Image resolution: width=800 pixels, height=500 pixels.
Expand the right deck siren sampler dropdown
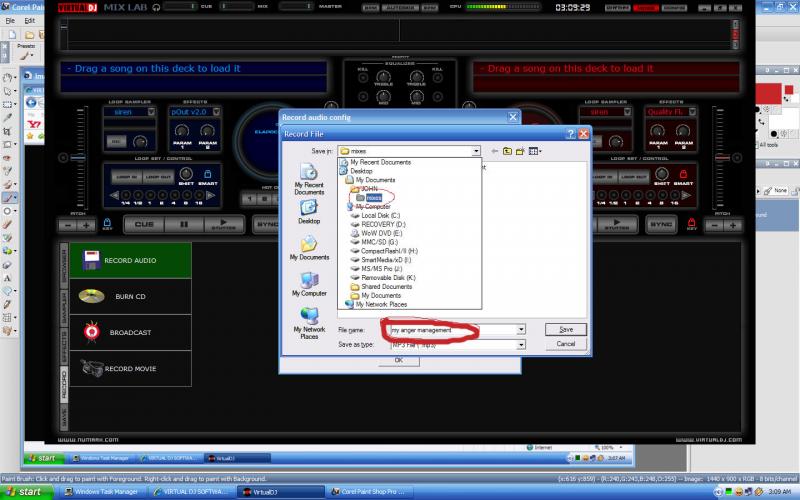627,112
